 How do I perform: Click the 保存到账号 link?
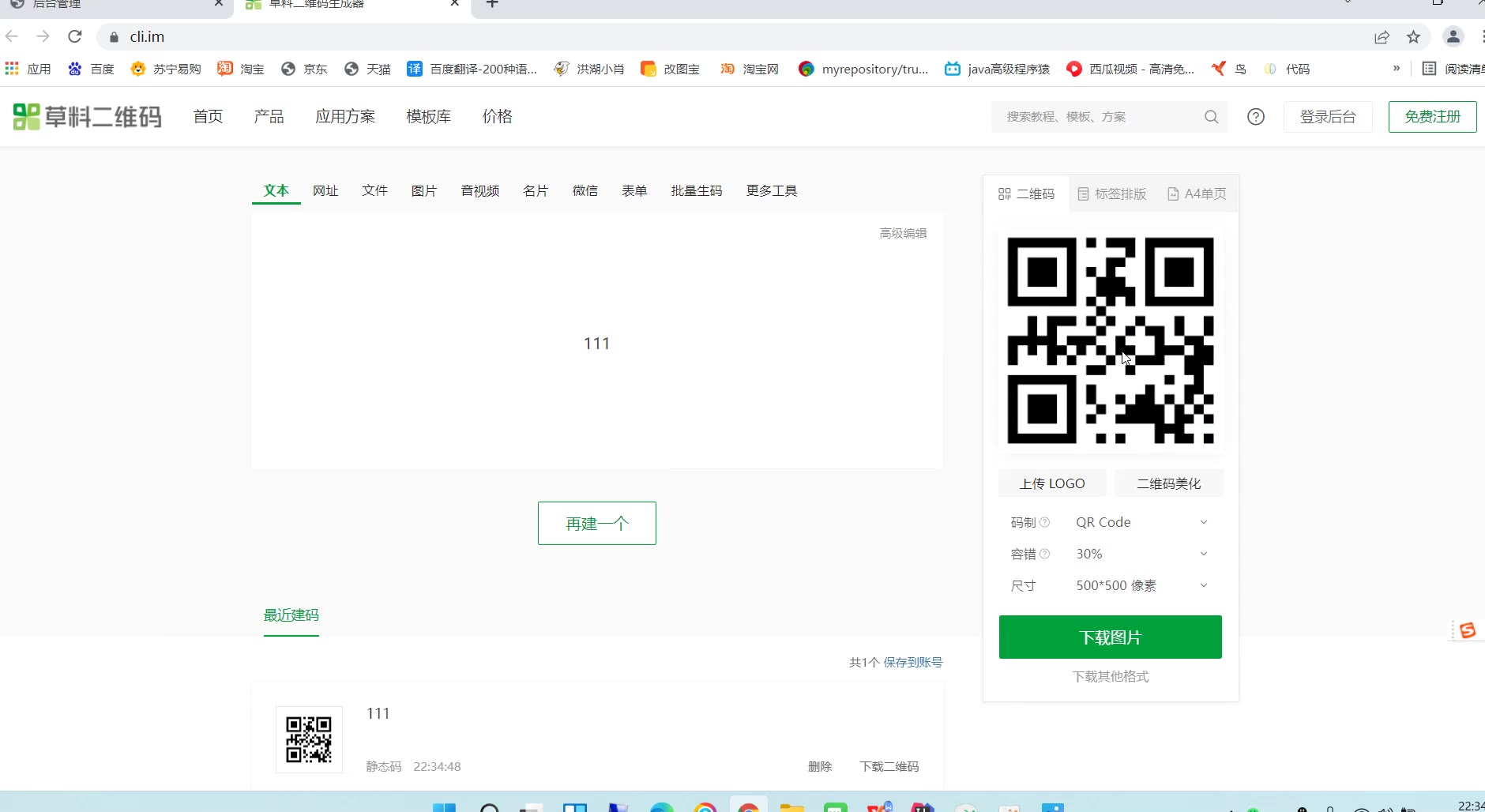point(913,662)
